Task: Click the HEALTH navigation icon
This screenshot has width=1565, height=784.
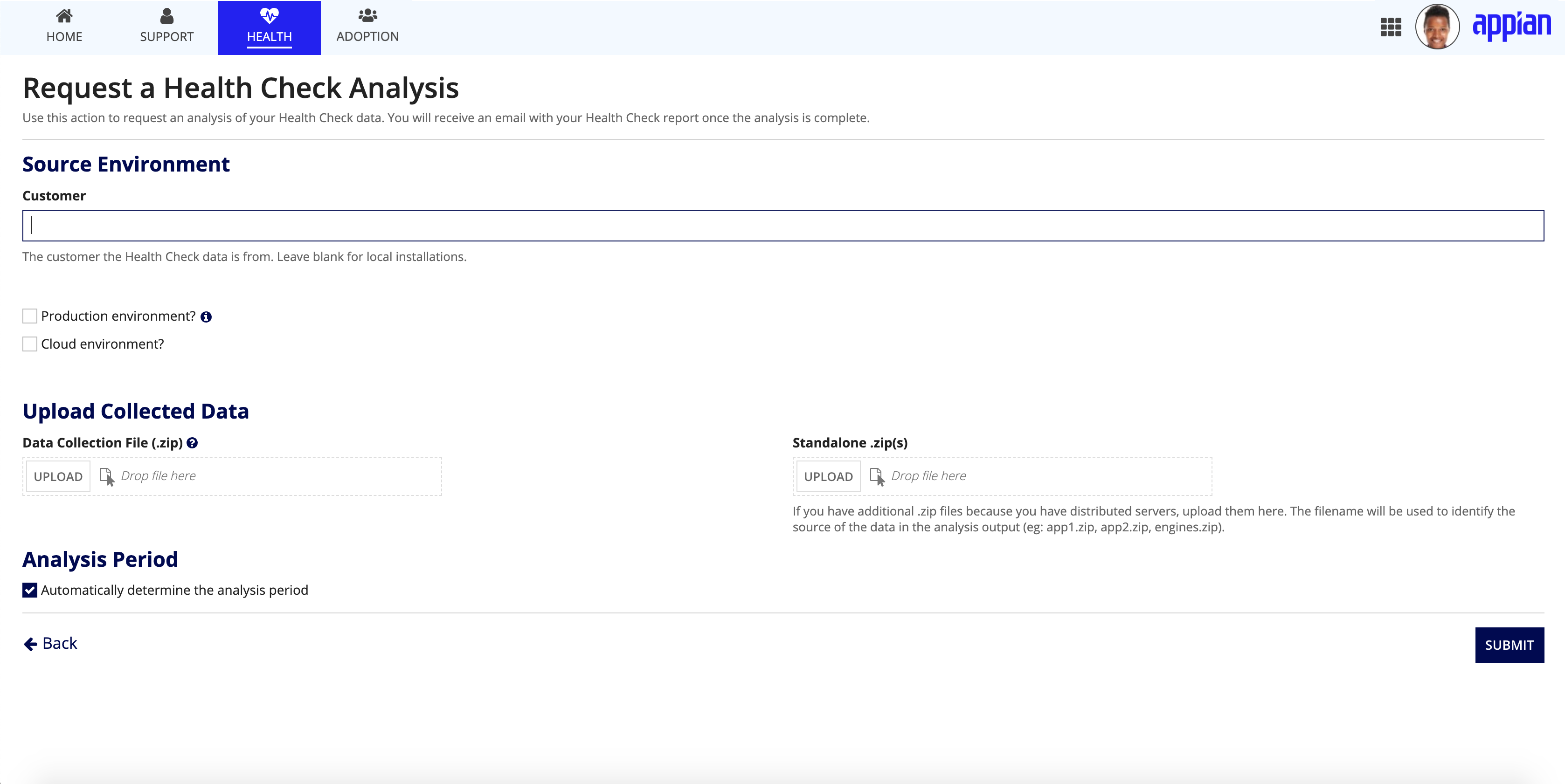Action: point(269,16)
